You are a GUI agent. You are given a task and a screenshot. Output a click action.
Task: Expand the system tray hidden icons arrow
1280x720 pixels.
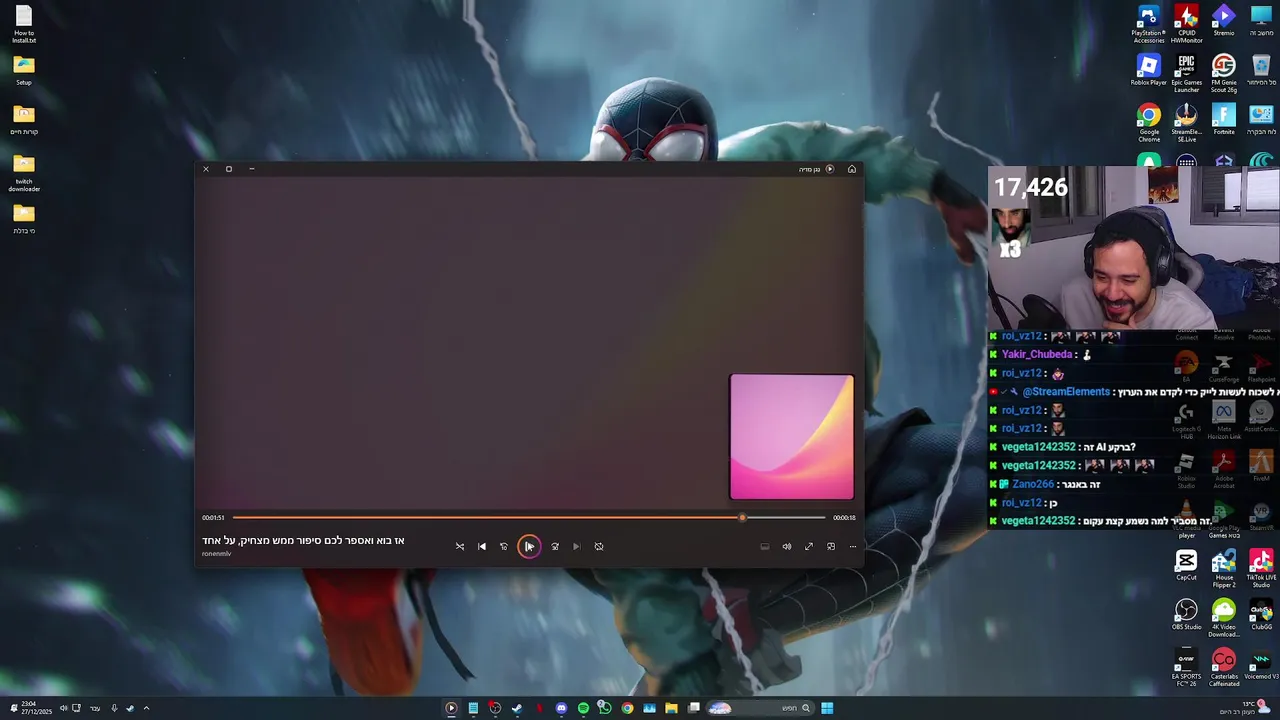click(146, 708)
